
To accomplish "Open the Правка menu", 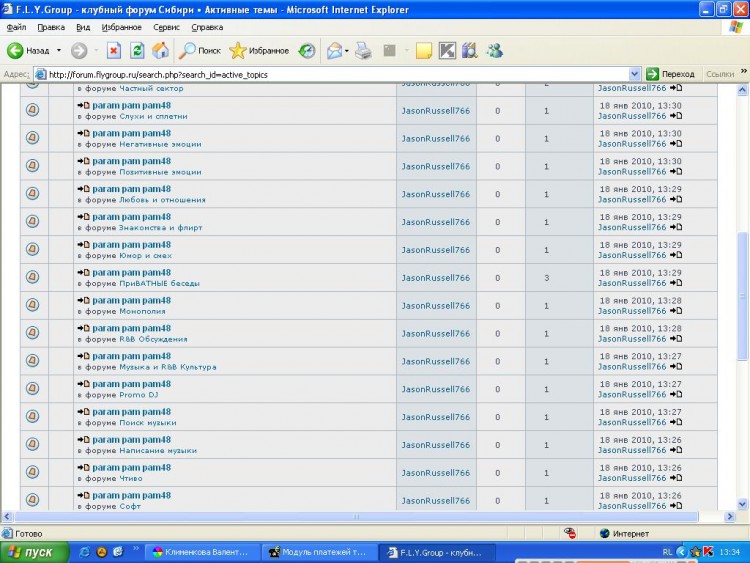I will tap(51, 27).
